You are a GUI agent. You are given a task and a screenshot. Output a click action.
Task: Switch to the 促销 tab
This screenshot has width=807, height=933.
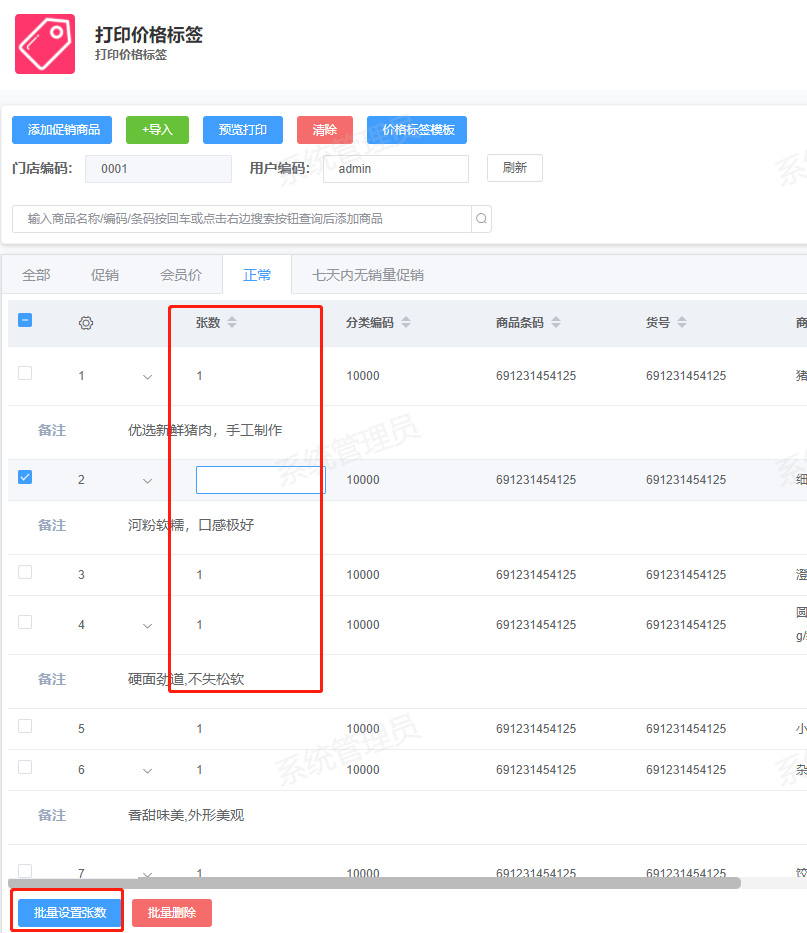105,275
